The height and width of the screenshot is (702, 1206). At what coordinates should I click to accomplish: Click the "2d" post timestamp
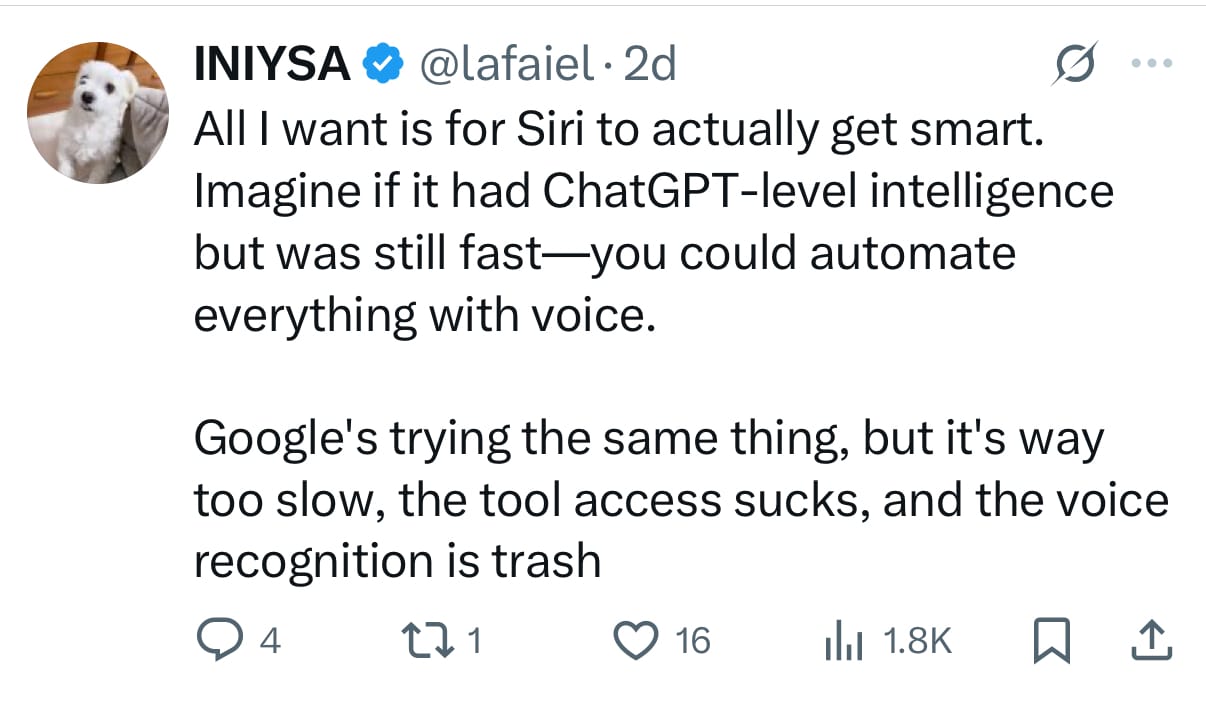(649, 65)
